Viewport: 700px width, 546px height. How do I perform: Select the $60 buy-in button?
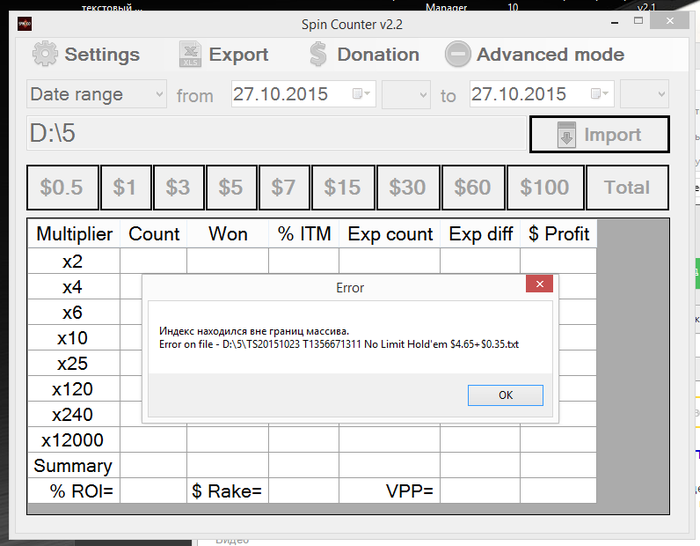coord(473,188)
